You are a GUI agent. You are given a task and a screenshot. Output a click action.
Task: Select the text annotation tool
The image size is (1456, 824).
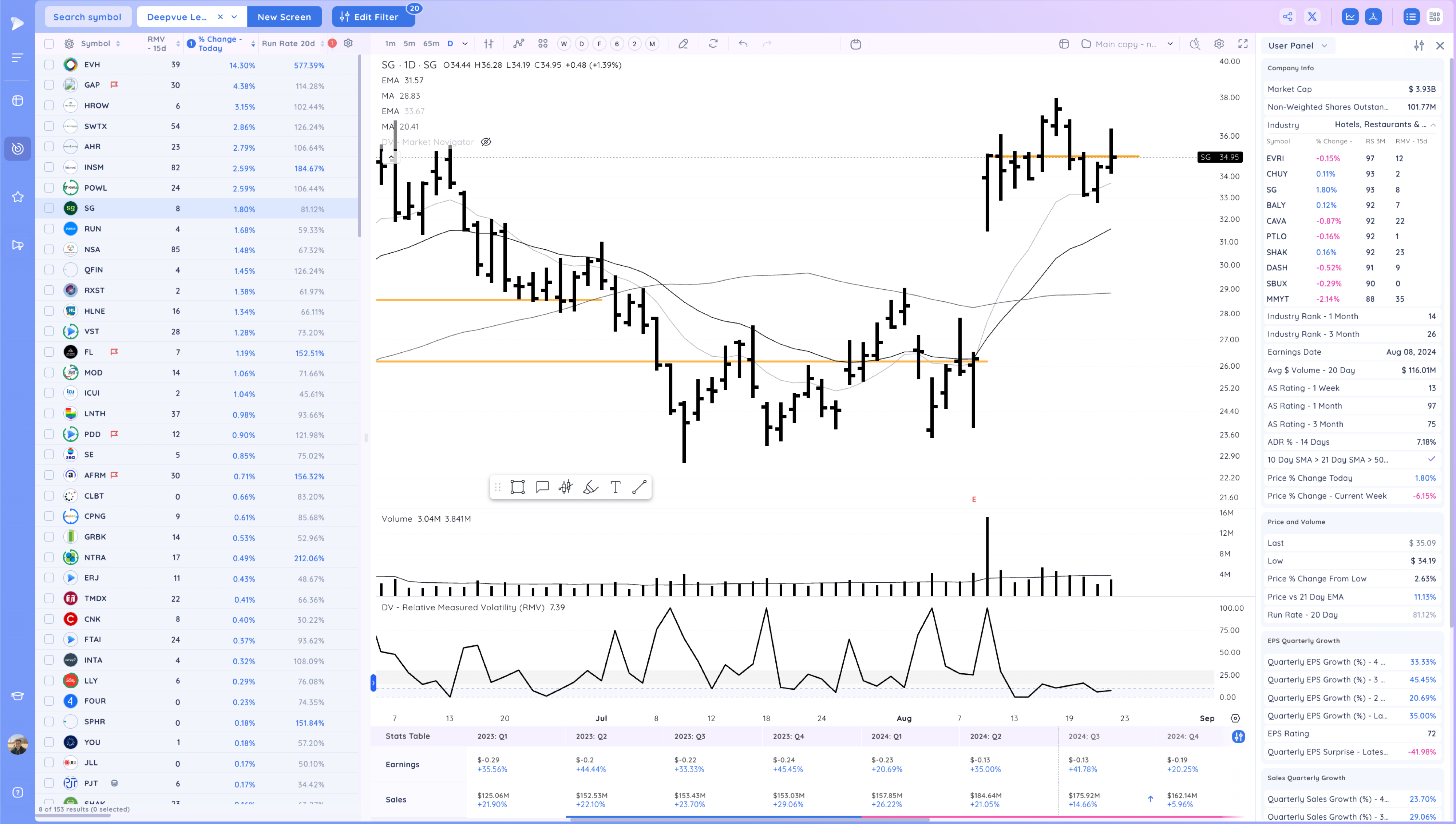(615, 487)
